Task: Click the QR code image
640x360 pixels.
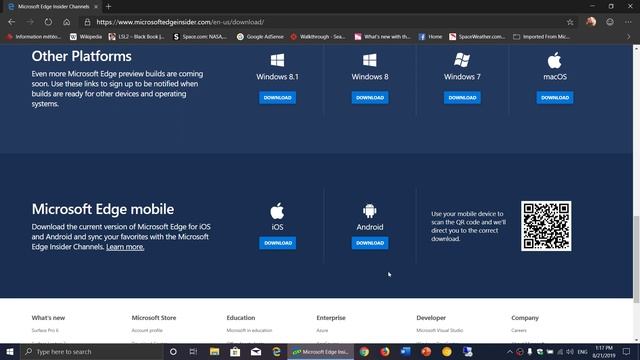Action: 546,226
